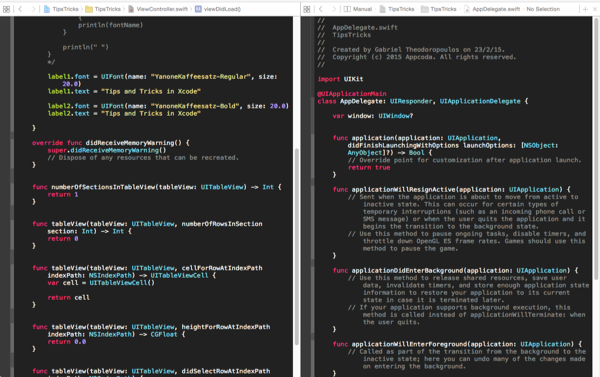
Task: Click 'applicationWillEnterForeground' function name
Action: (409, 344)
